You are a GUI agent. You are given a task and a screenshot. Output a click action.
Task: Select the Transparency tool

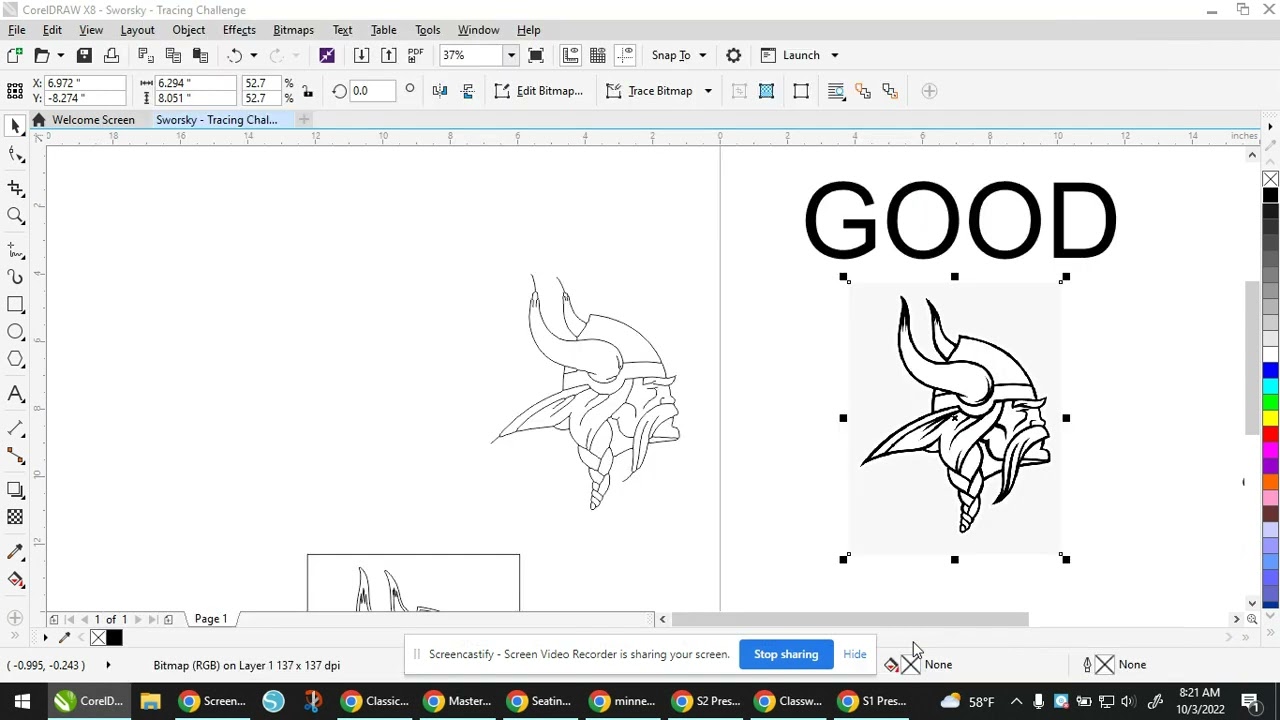tap(15, 517)
